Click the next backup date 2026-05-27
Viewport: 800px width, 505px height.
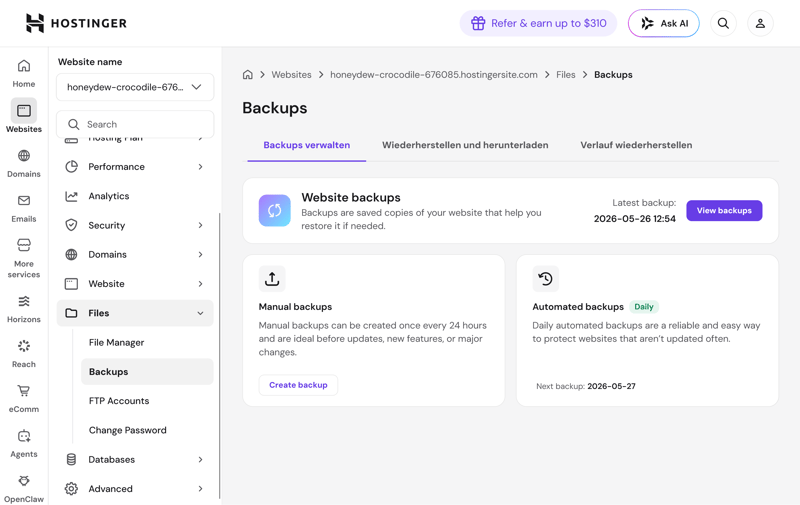click(x=611, y=386)
